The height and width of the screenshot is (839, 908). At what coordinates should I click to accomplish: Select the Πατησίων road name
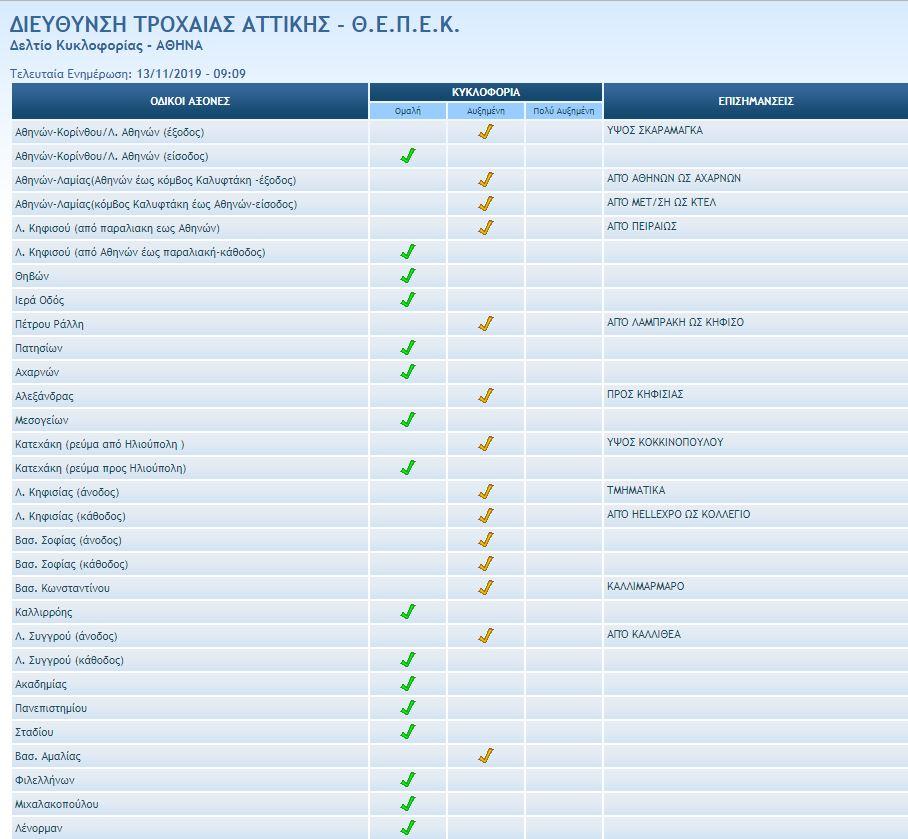coord(39,348)
